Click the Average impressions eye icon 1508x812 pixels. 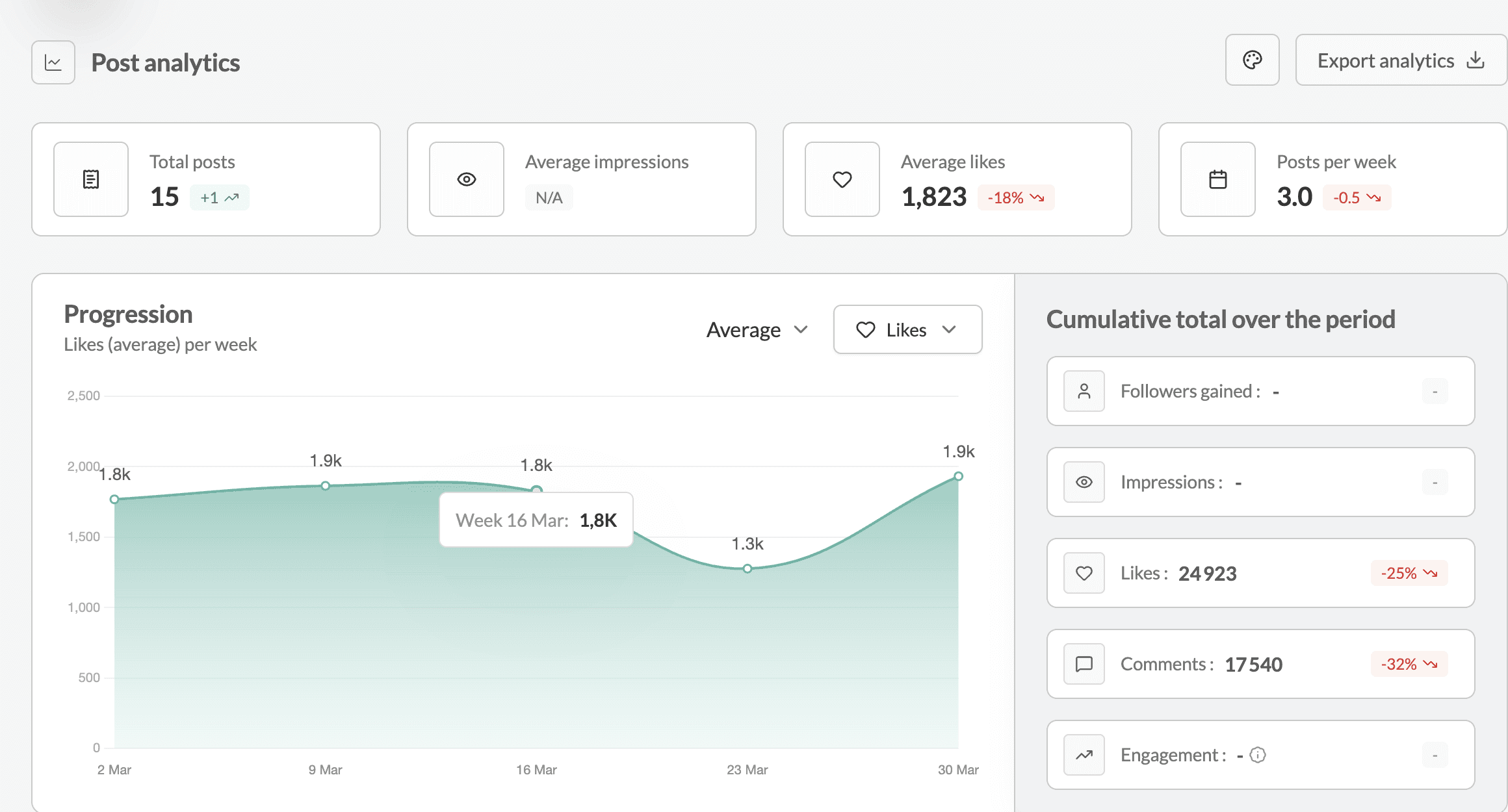point(467,179)
